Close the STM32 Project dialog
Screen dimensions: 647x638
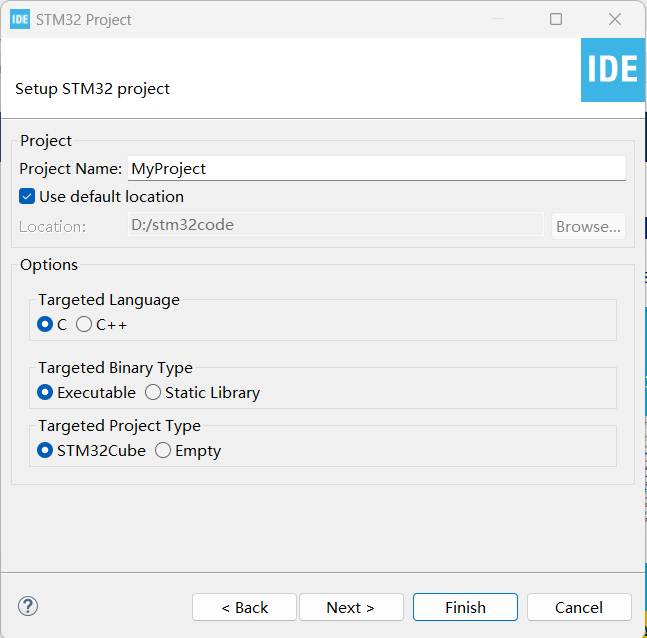pyautogui.click(x=615, y=19)
